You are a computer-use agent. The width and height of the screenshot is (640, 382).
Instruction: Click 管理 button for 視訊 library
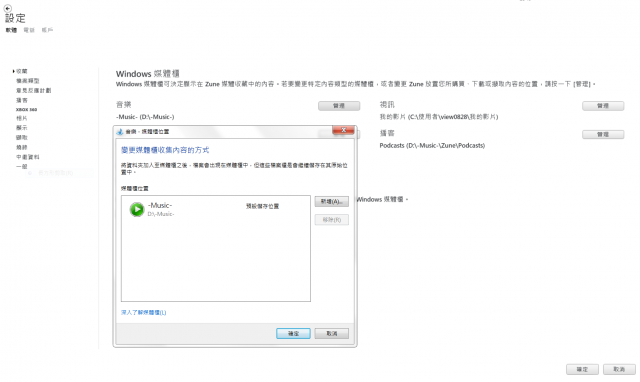(603, 106)
